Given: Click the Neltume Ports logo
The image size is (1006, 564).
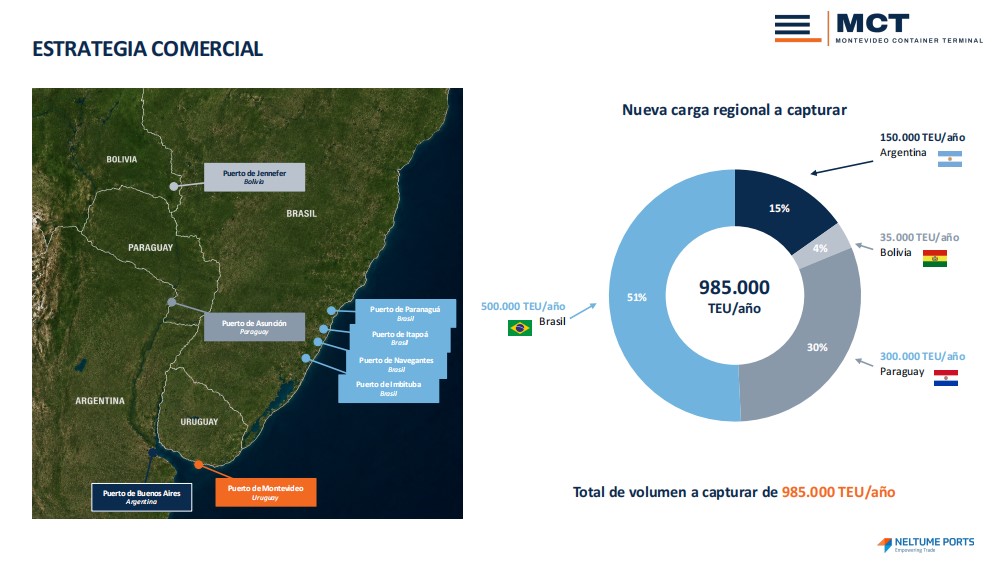Looking at the screenshot, I should 925,544.
